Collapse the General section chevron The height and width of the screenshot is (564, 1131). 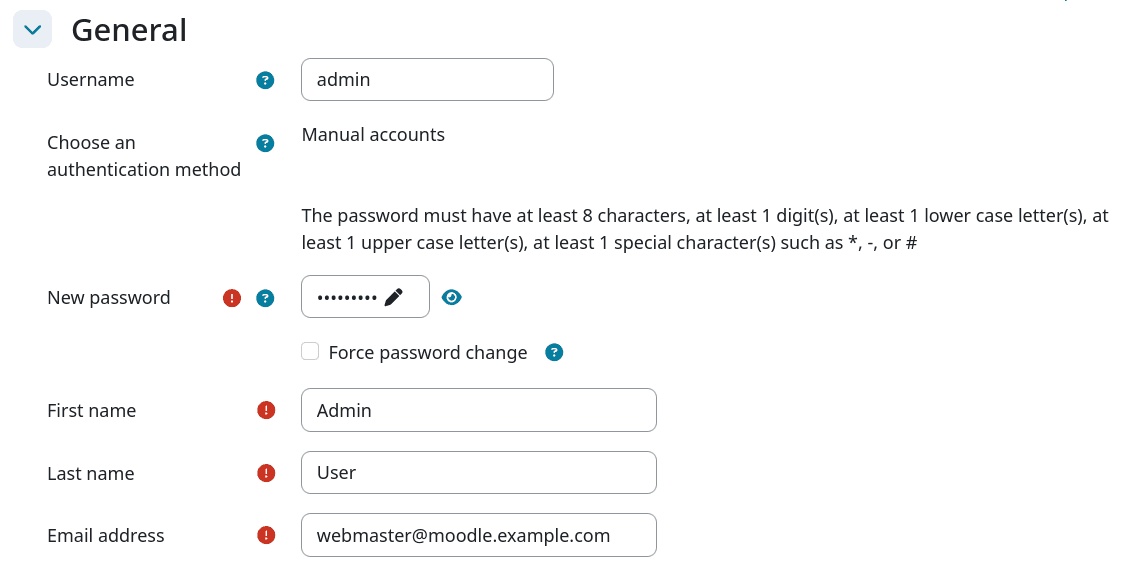(x=32, y=29)
